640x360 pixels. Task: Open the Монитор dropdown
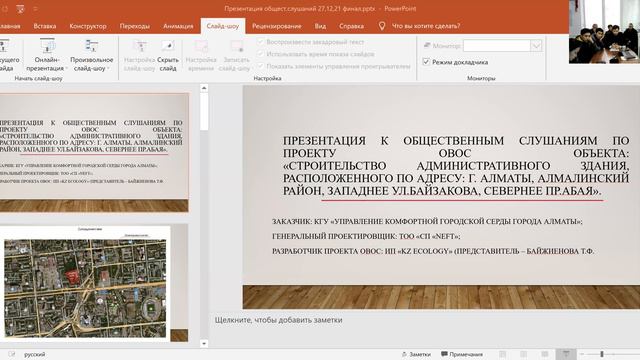[x=536, y=45]
